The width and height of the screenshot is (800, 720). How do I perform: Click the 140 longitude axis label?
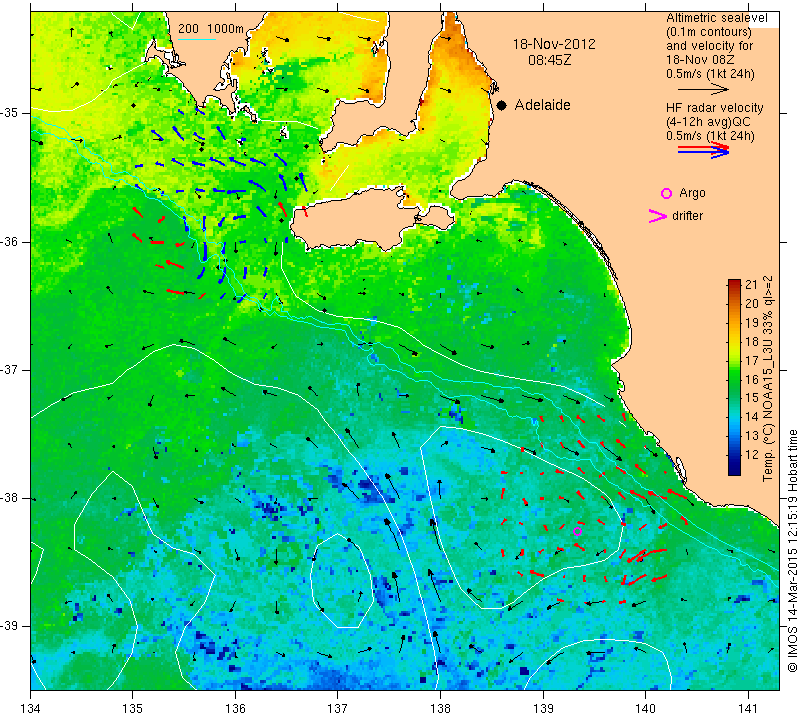click(645, 709)
